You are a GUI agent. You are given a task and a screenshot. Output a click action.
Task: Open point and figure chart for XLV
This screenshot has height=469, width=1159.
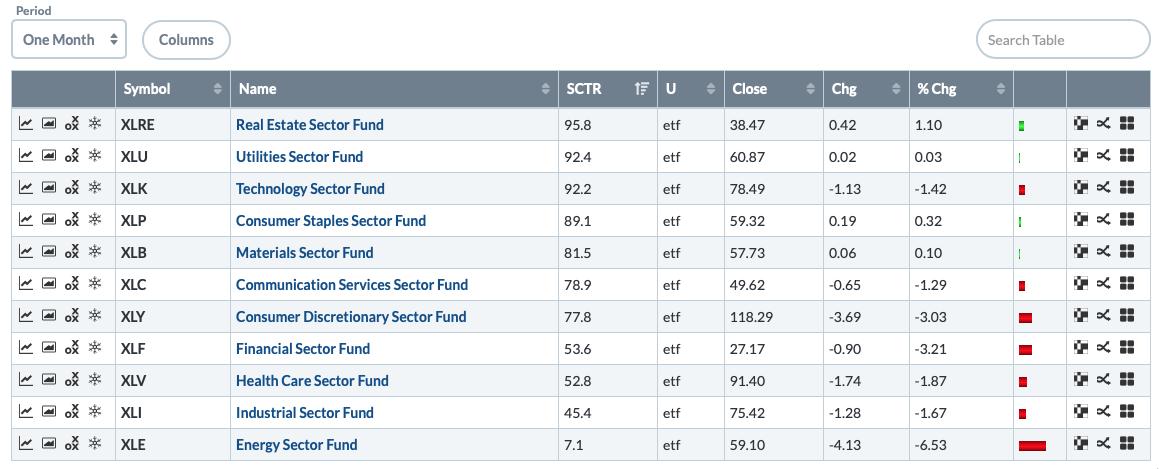point(71,380)
